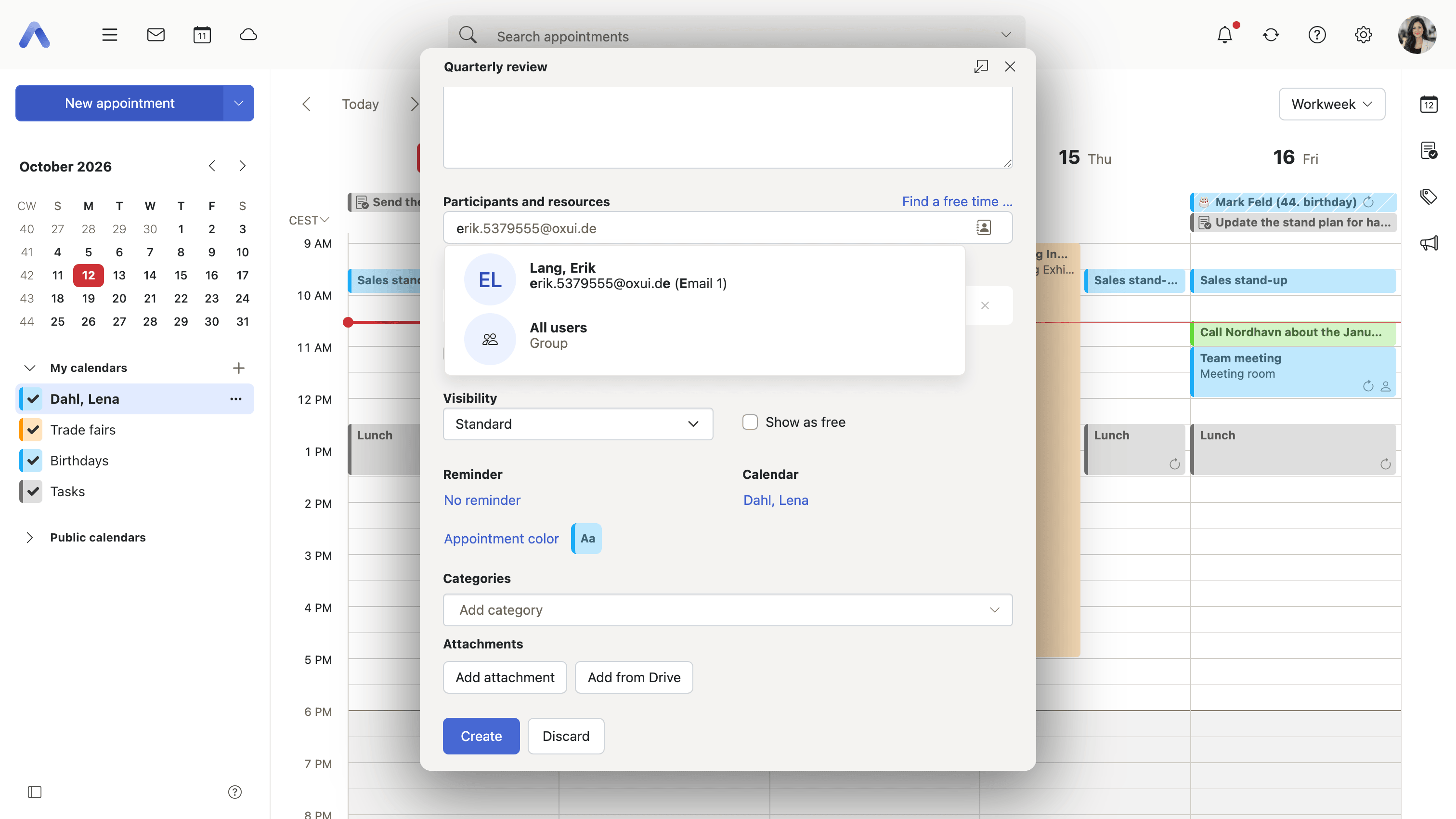Select Lang, Erik from suggestions
Image resolution: width=1456 pixels, height=819 pixels.
click(x=704, y=279)
